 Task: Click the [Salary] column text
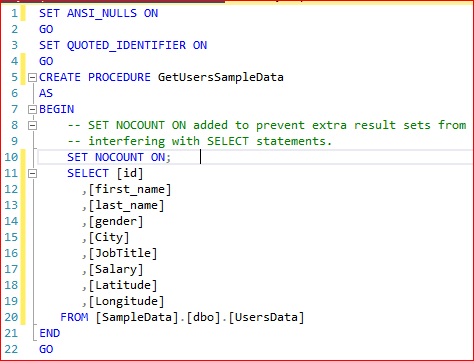coord(116,269)
